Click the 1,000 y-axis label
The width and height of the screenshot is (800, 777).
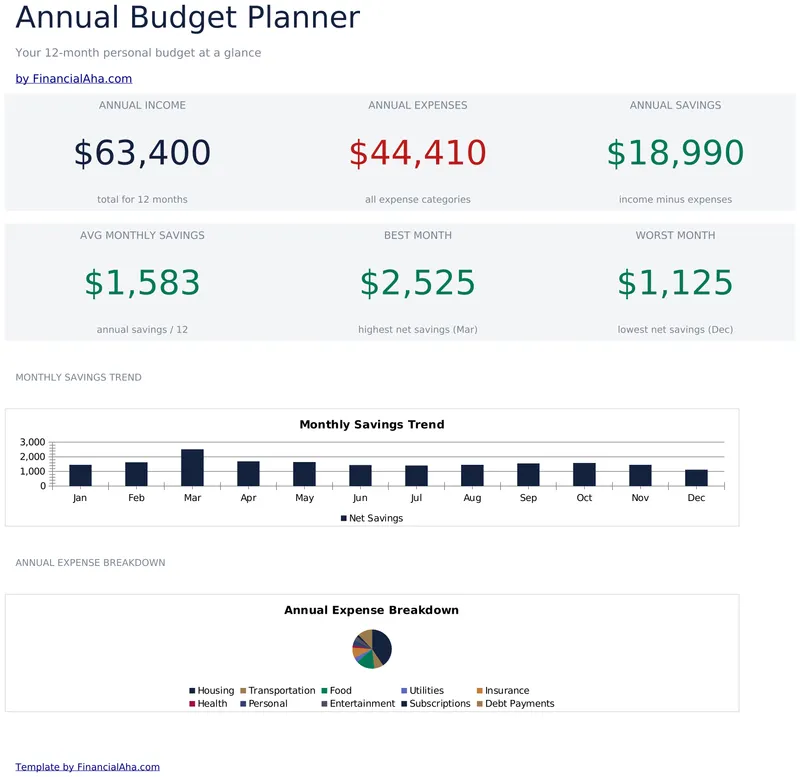[33, 471]
